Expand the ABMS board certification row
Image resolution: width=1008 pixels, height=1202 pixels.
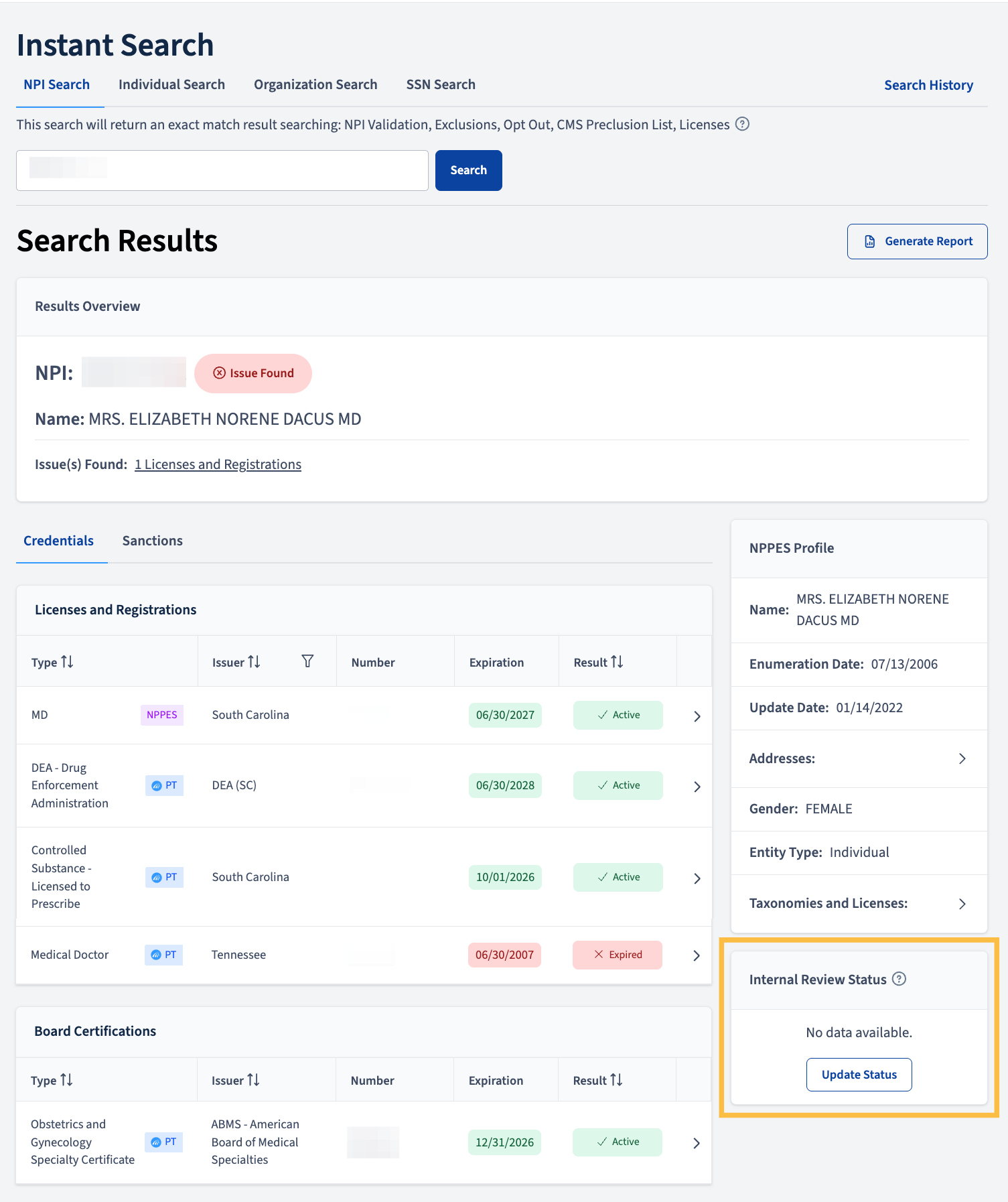point(696,1143)
